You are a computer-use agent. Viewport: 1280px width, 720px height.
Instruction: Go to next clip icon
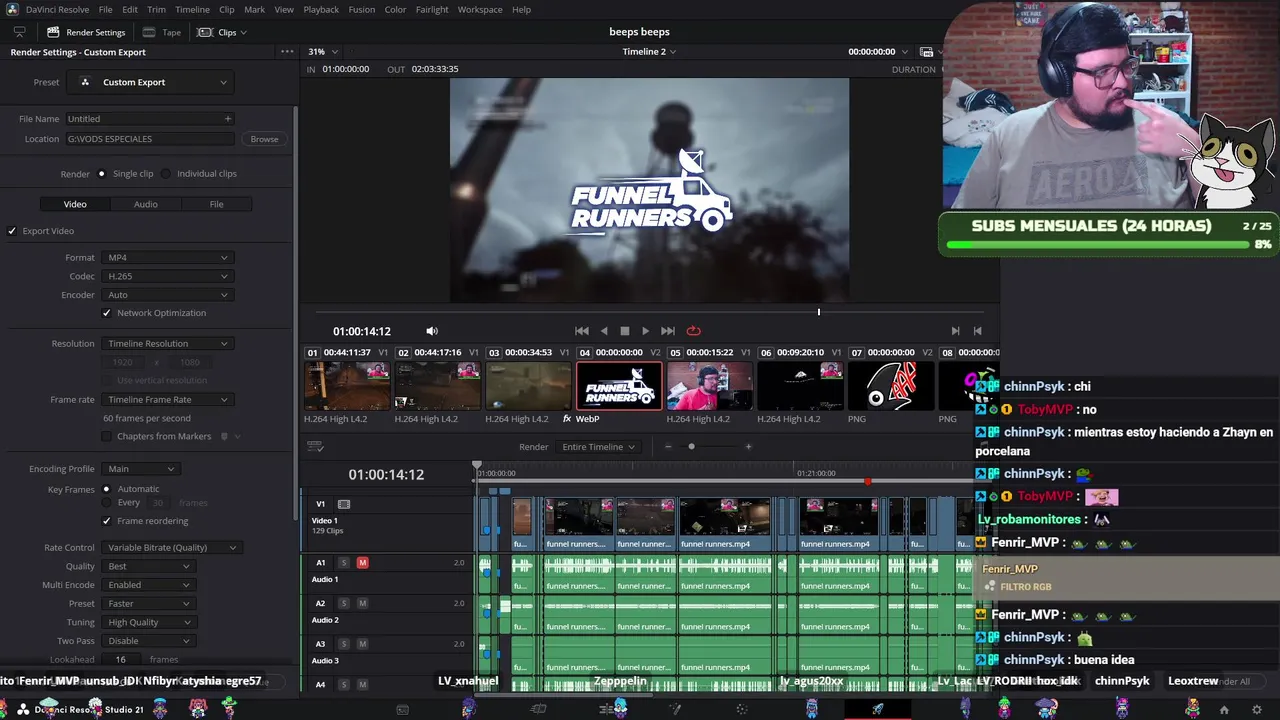pos(955,331)
